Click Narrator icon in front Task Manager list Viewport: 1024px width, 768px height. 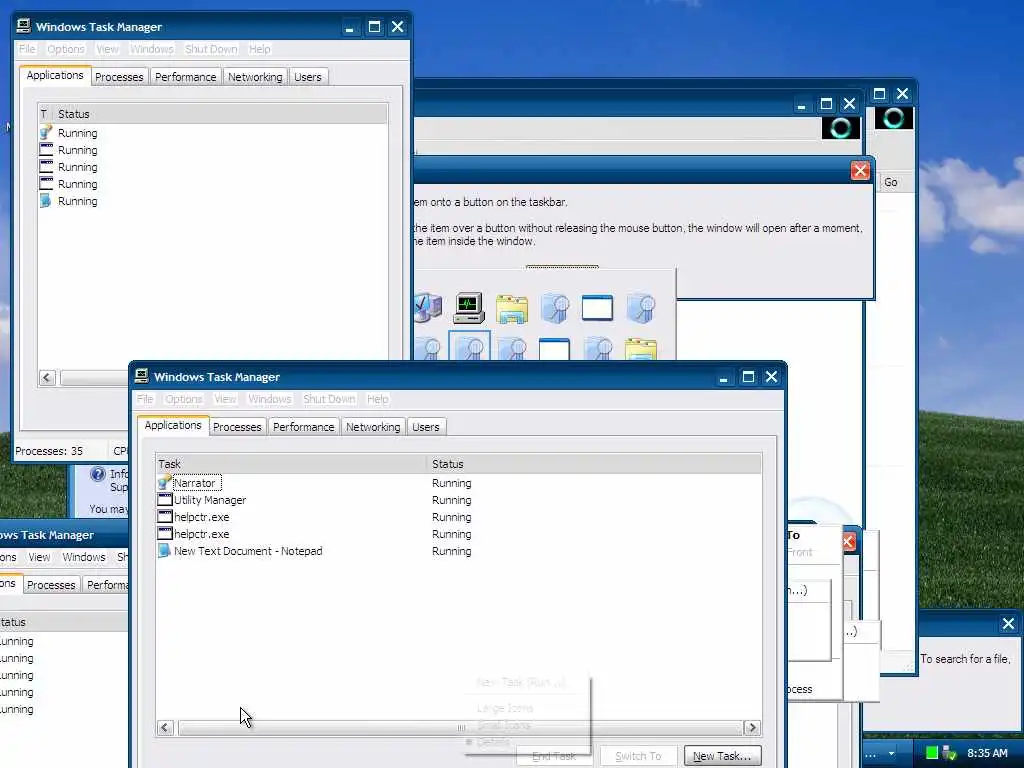165,483
